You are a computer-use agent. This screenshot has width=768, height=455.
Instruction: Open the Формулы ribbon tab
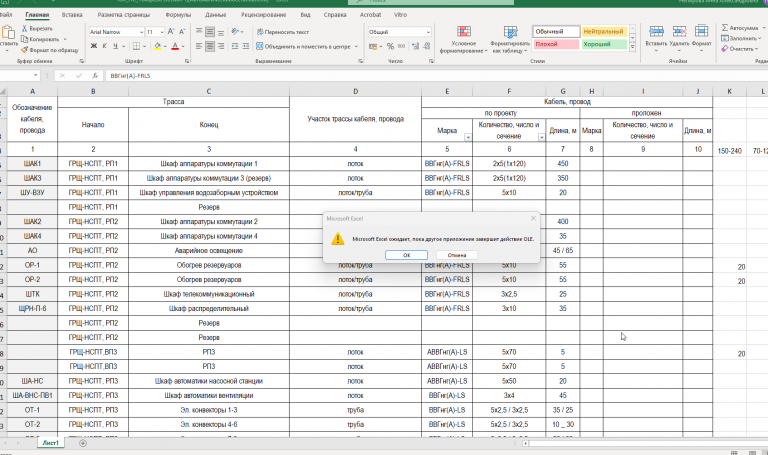tap(179, 16)
